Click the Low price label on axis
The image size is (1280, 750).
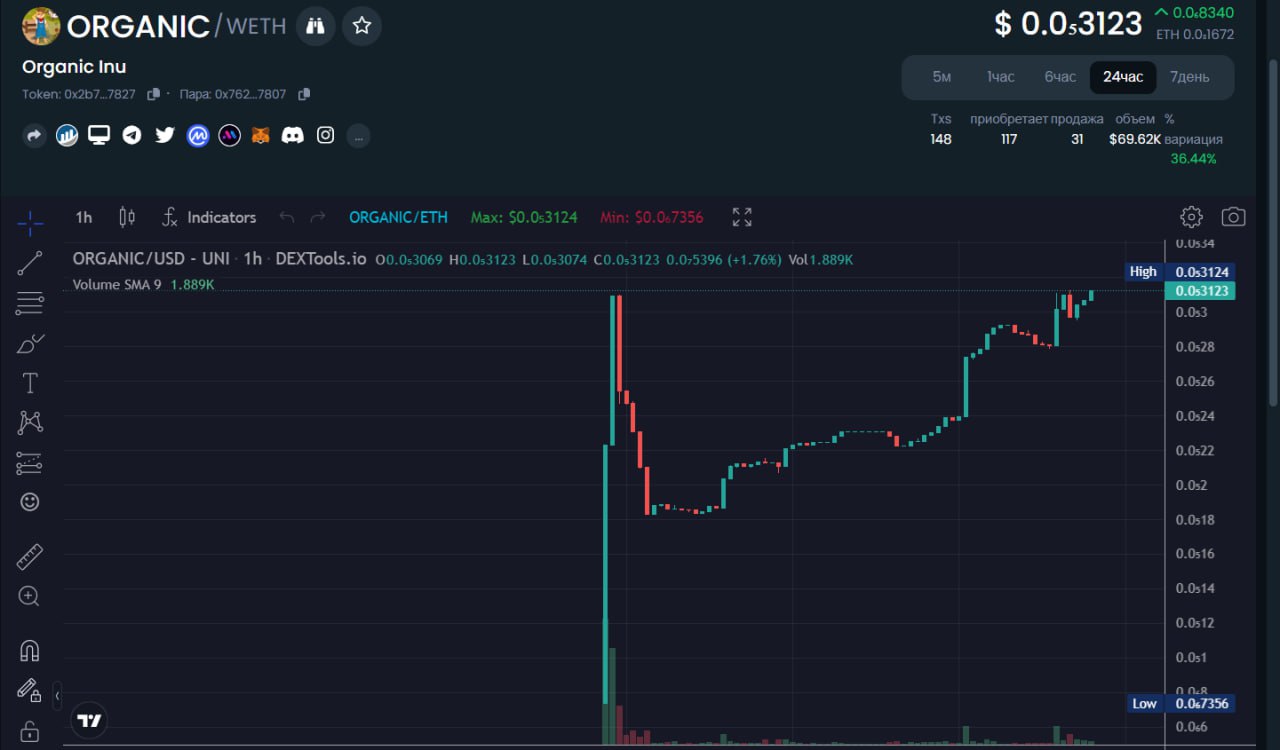point(1145,703)
